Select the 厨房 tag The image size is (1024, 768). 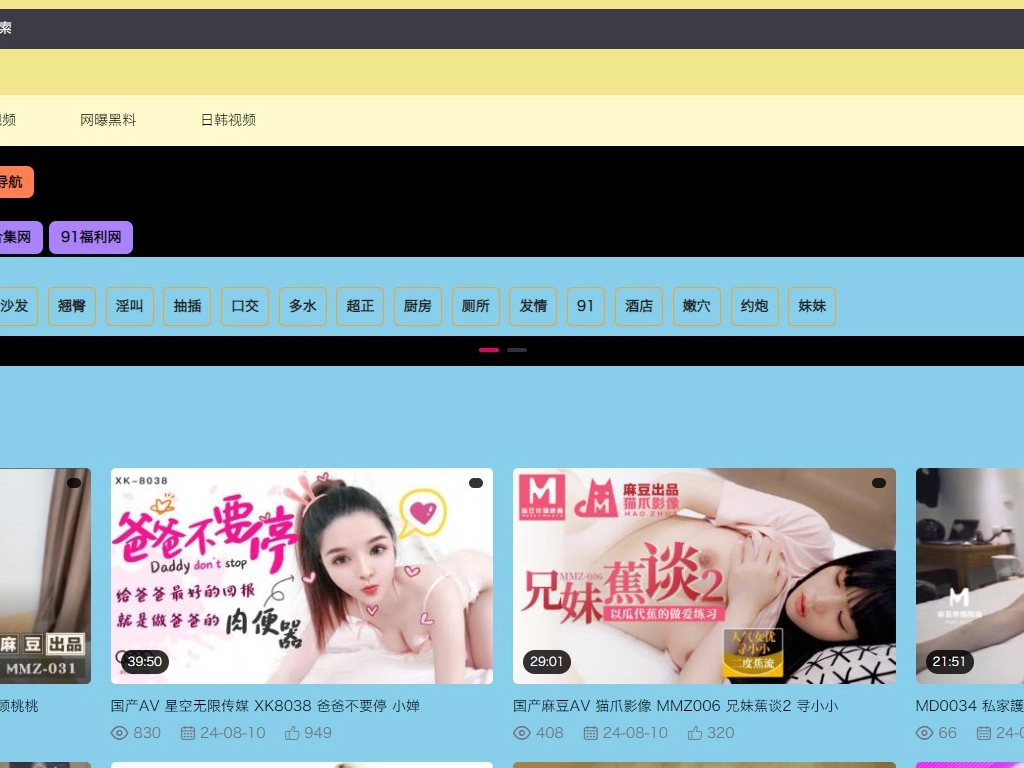(x=418, y=306)
